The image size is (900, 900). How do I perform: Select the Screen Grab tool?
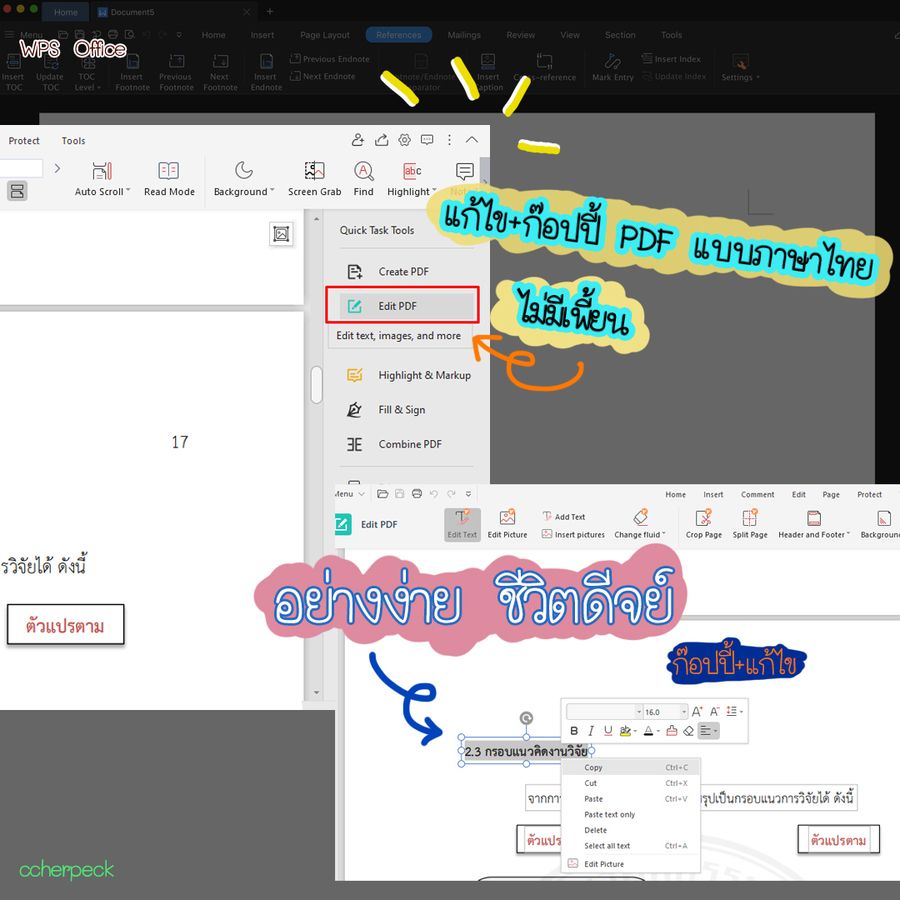point(314,179)
